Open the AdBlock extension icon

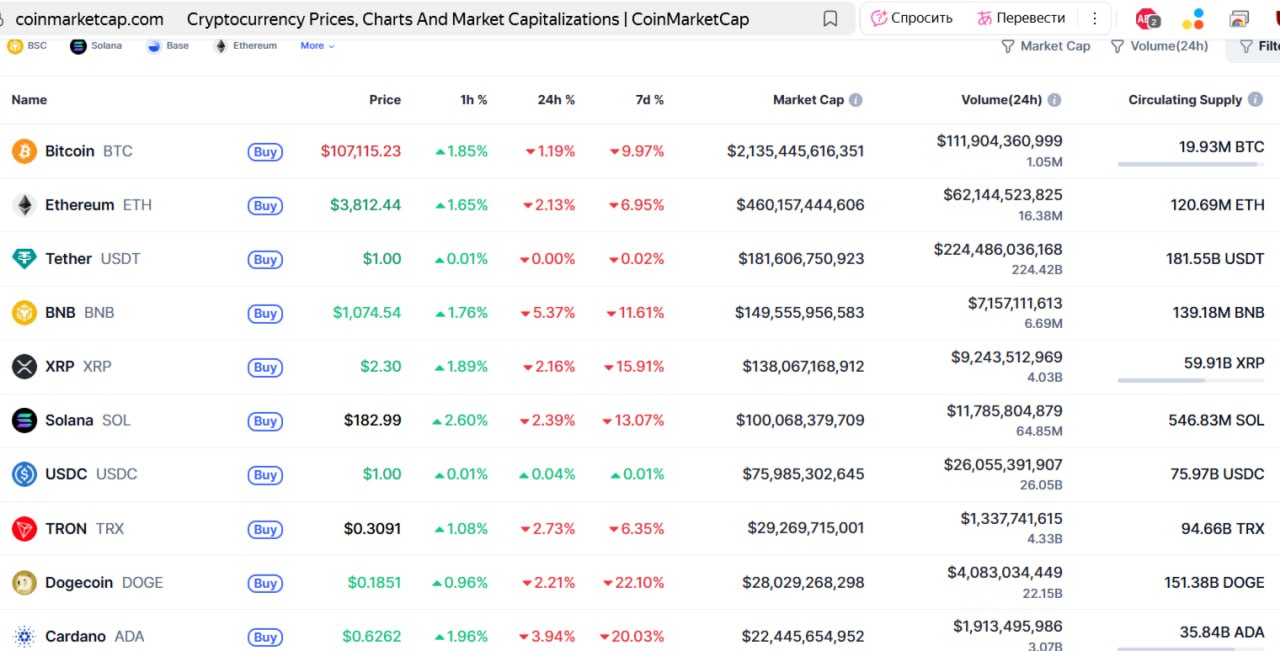coord(1147,19)
